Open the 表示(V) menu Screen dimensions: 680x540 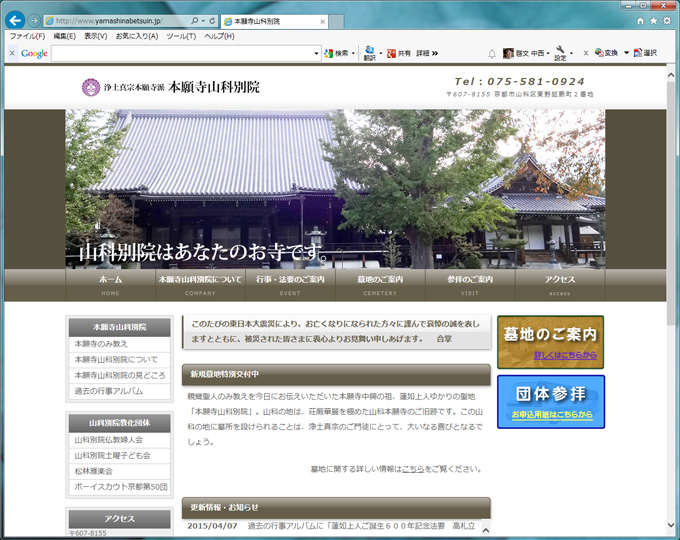coord(95,36)
